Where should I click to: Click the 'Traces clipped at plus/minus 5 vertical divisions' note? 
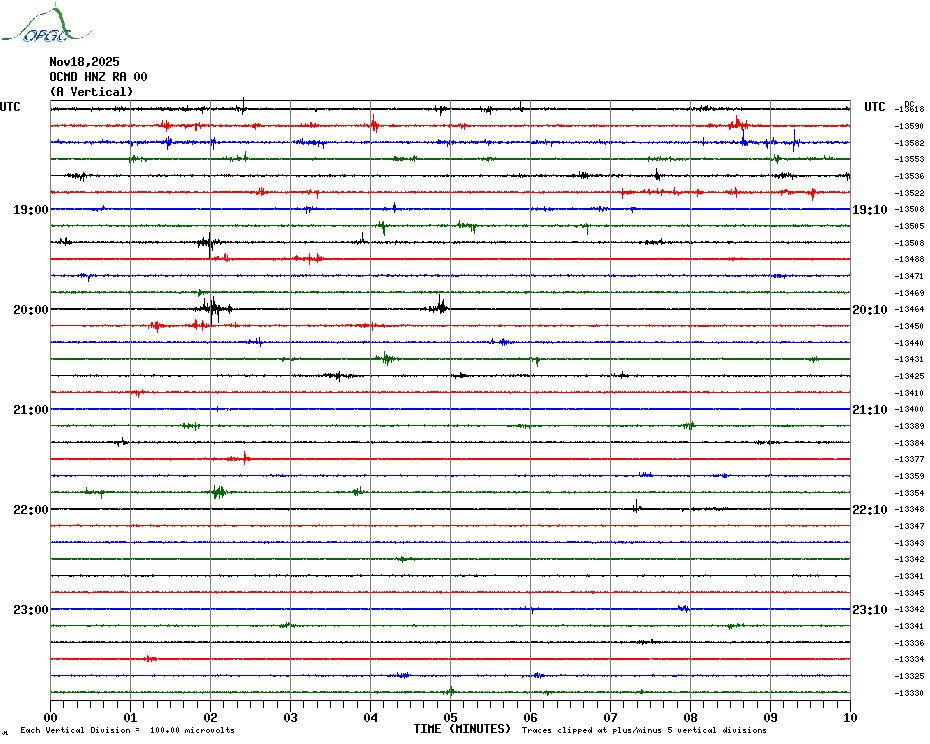644,730
